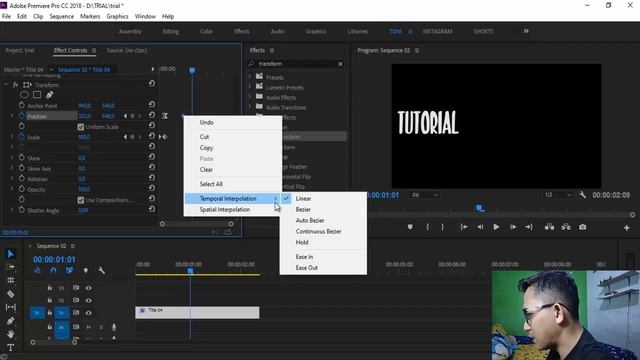Play the program monitor

coord(496,227)
